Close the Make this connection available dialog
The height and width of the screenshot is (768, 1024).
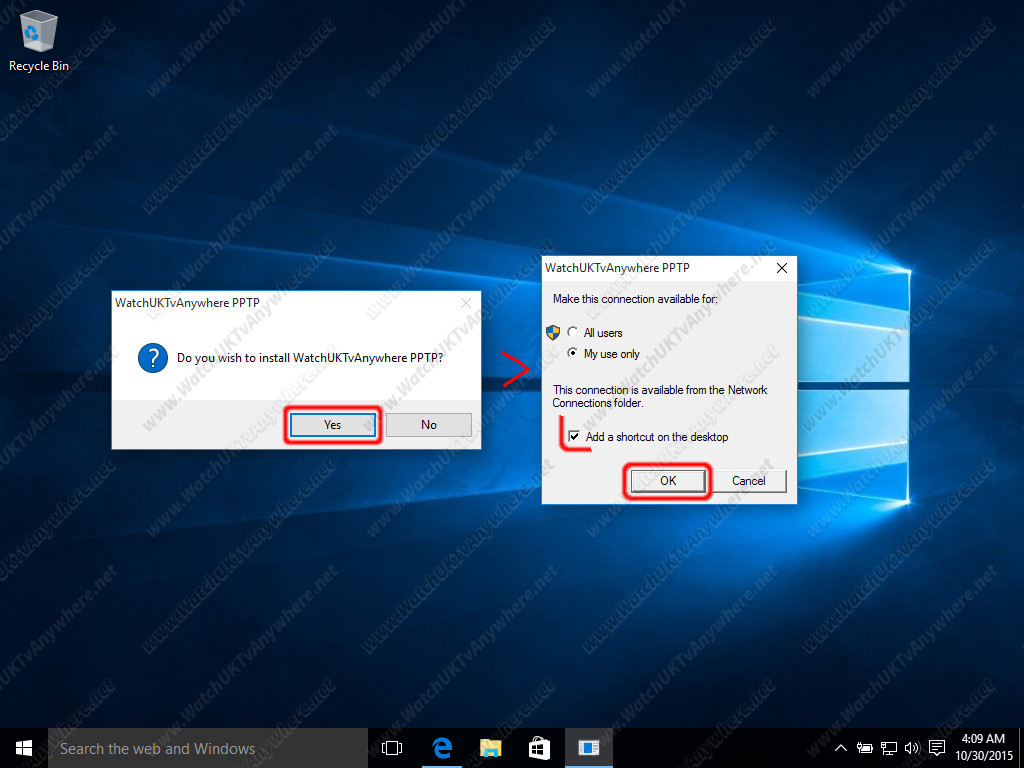pos(781,268)
